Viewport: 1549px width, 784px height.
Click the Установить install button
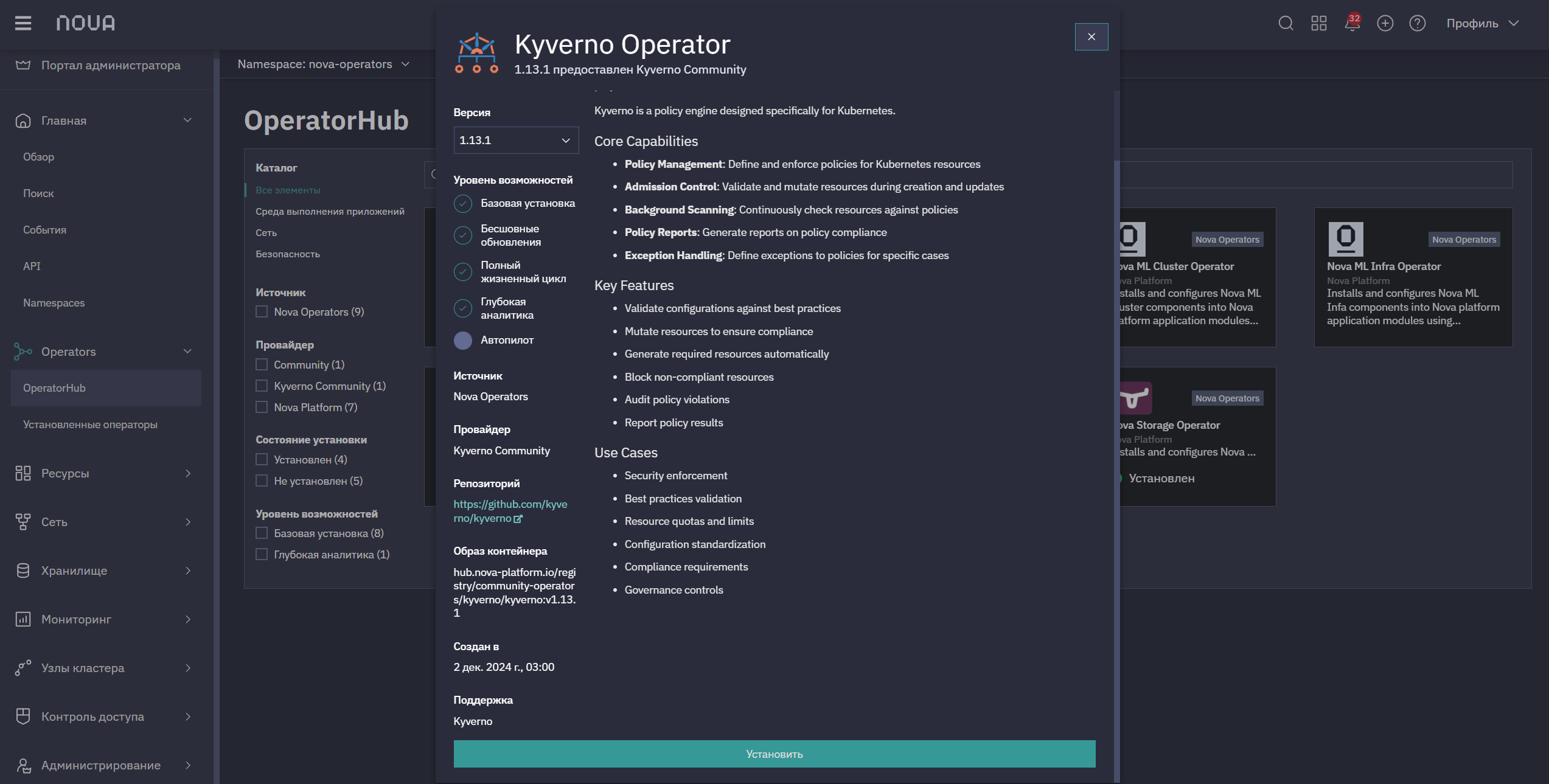[774, 754]
